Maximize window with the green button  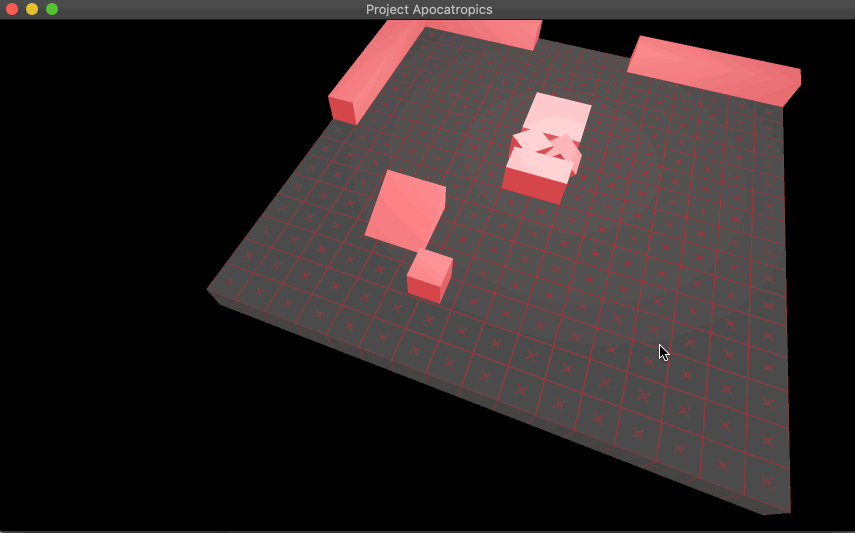[52, 9]
